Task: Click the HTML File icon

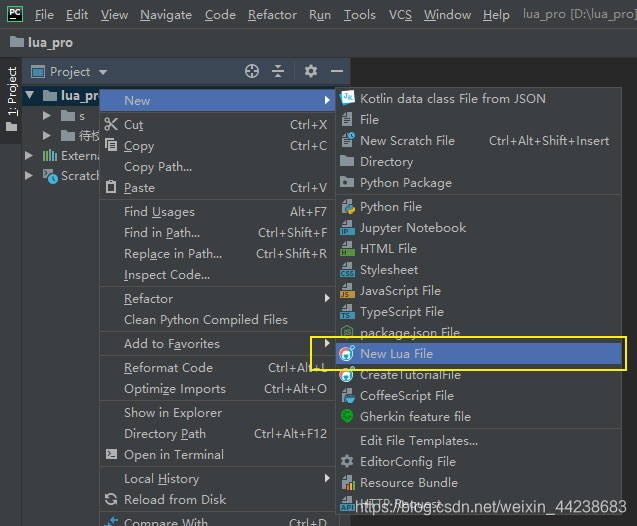Action: coord(347,249)
